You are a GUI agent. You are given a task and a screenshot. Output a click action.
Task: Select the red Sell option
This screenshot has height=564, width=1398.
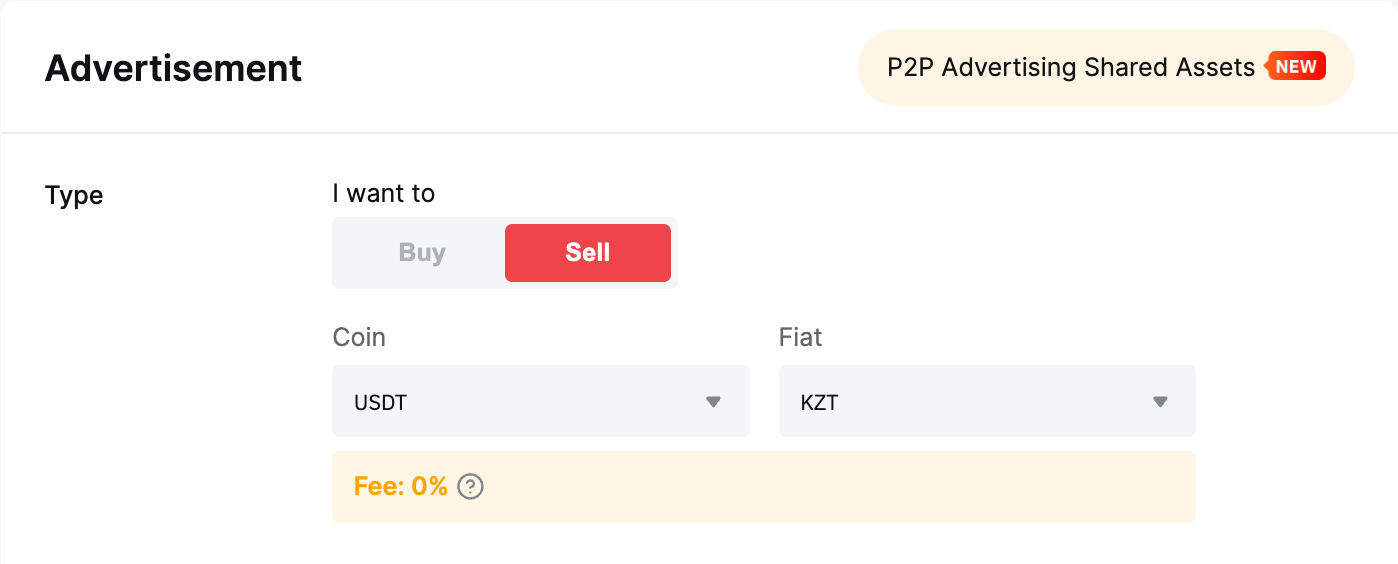click(587, 253)
